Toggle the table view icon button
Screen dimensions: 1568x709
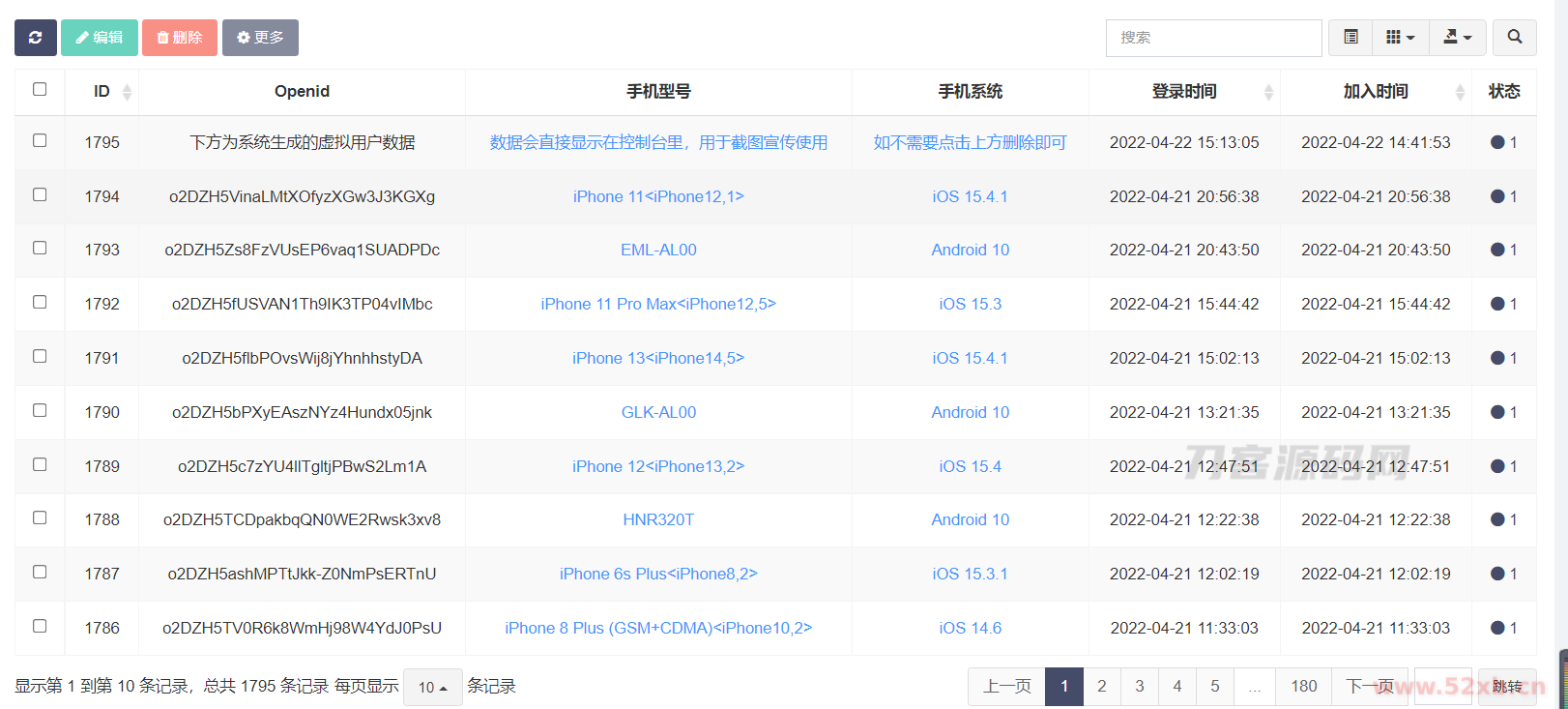pos(1350,38)
